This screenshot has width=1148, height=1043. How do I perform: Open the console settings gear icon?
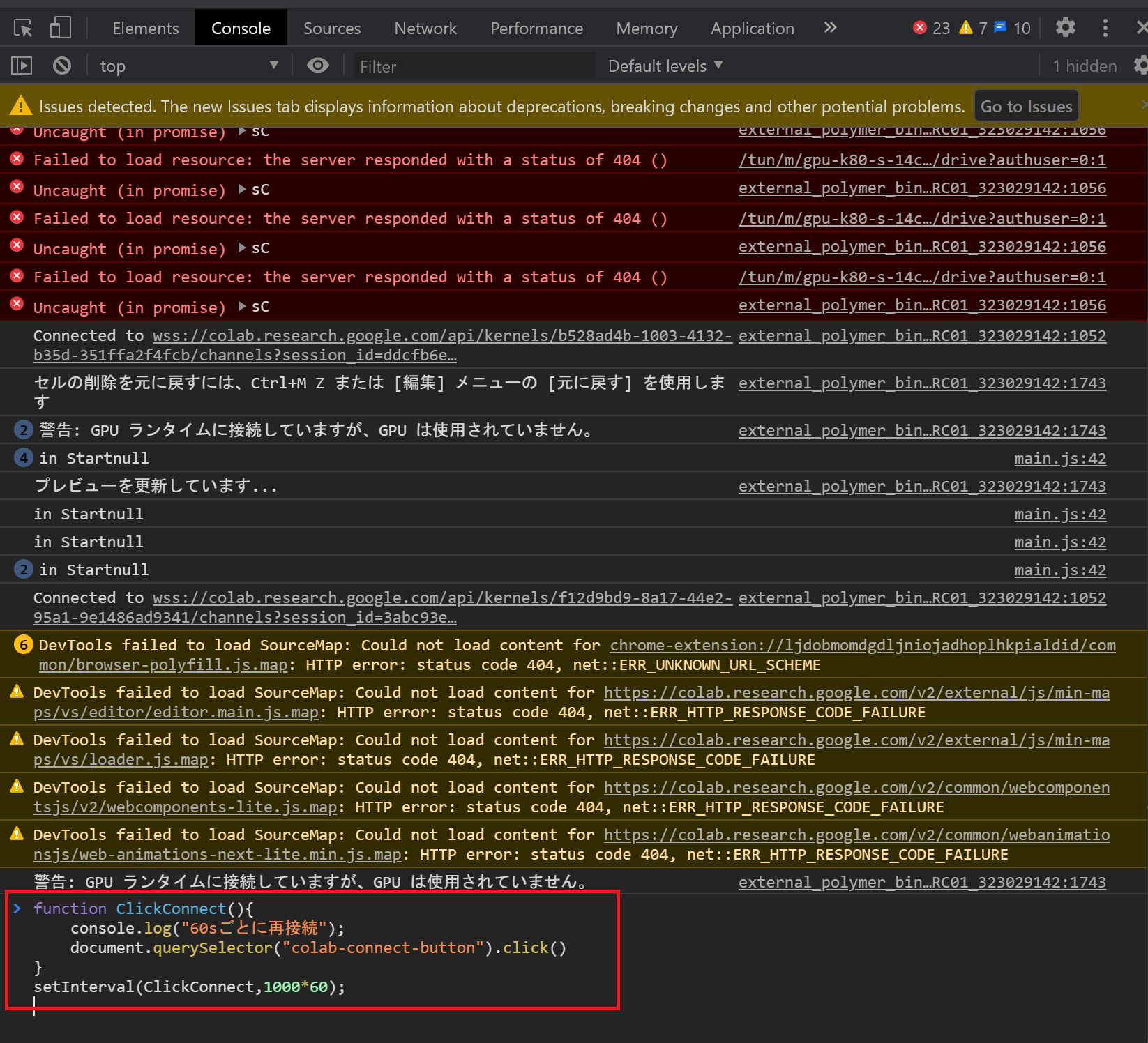point(1141,66)
